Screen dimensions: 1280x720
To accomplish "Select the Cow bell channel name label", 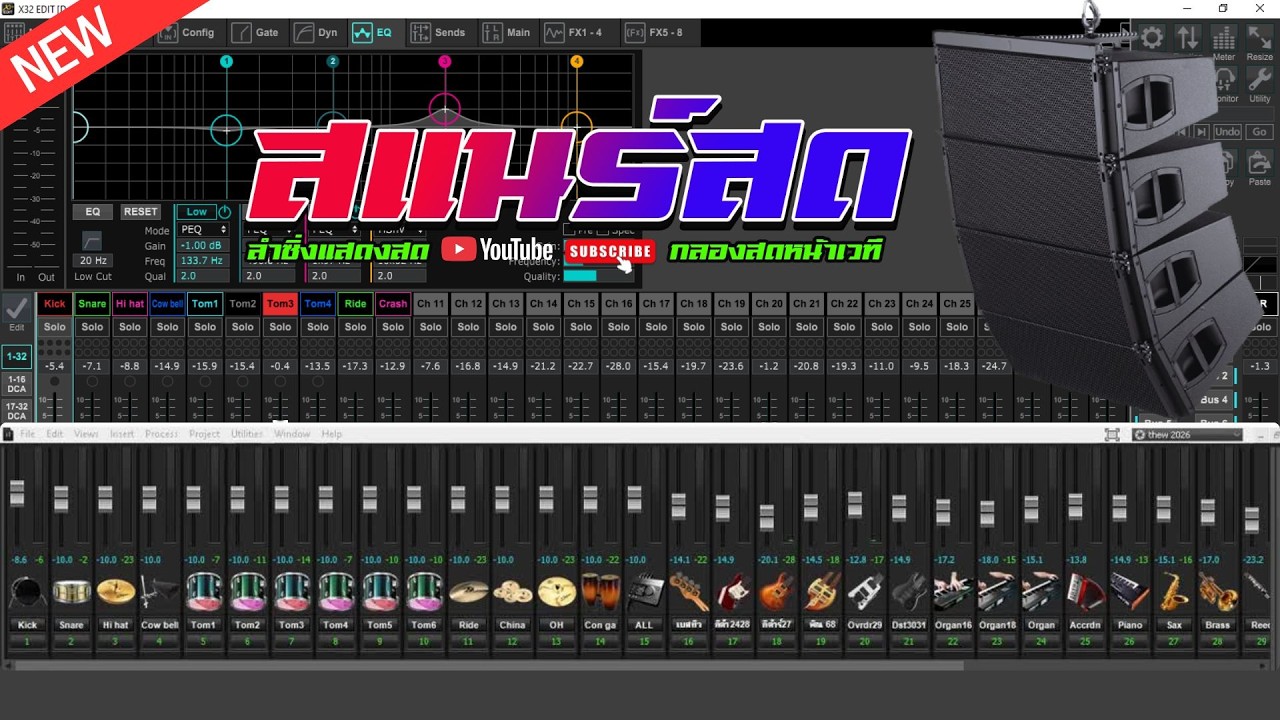I will coord(167,304).
